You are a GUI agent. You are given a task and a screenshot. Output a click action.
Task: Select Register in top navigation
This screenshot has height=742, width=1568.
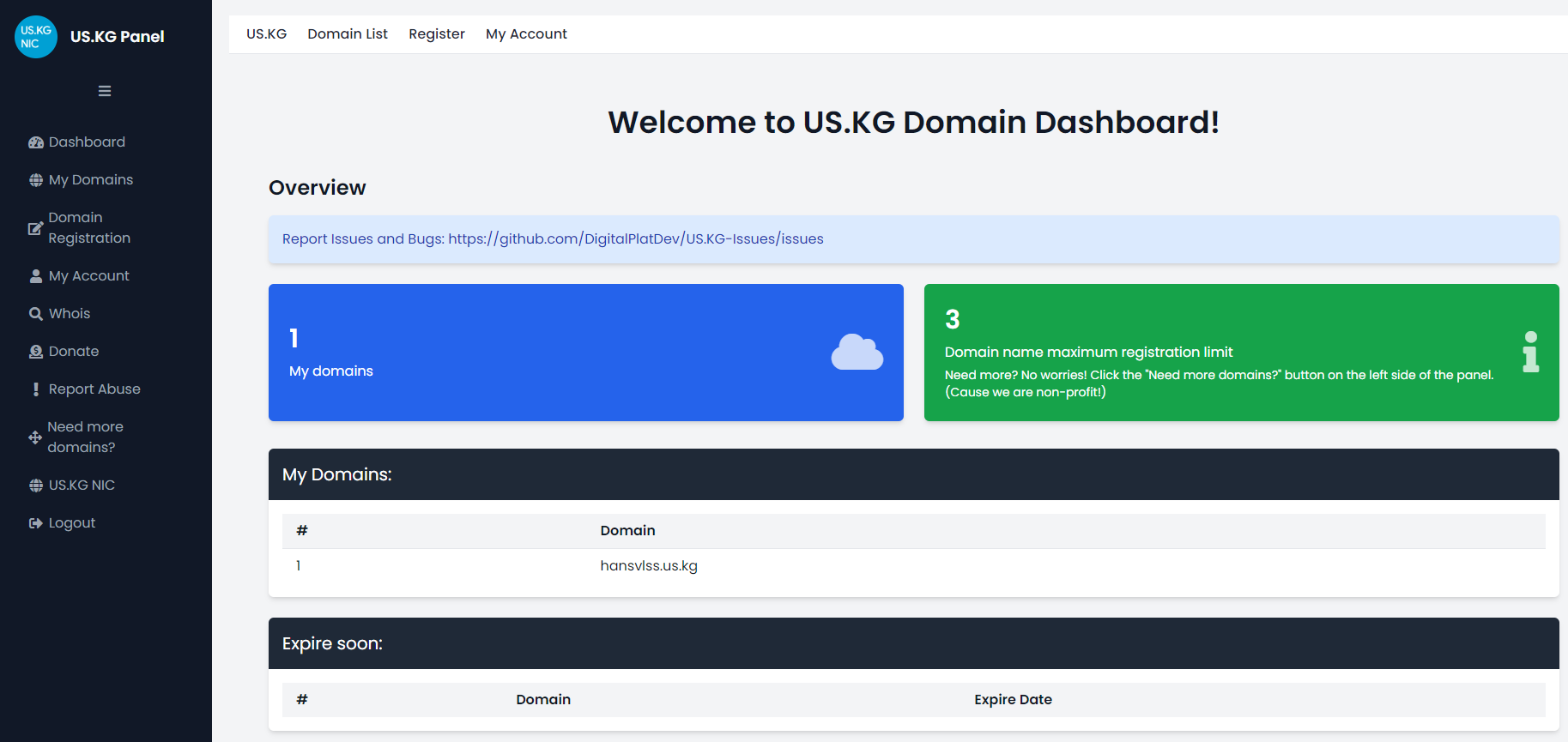437,34
